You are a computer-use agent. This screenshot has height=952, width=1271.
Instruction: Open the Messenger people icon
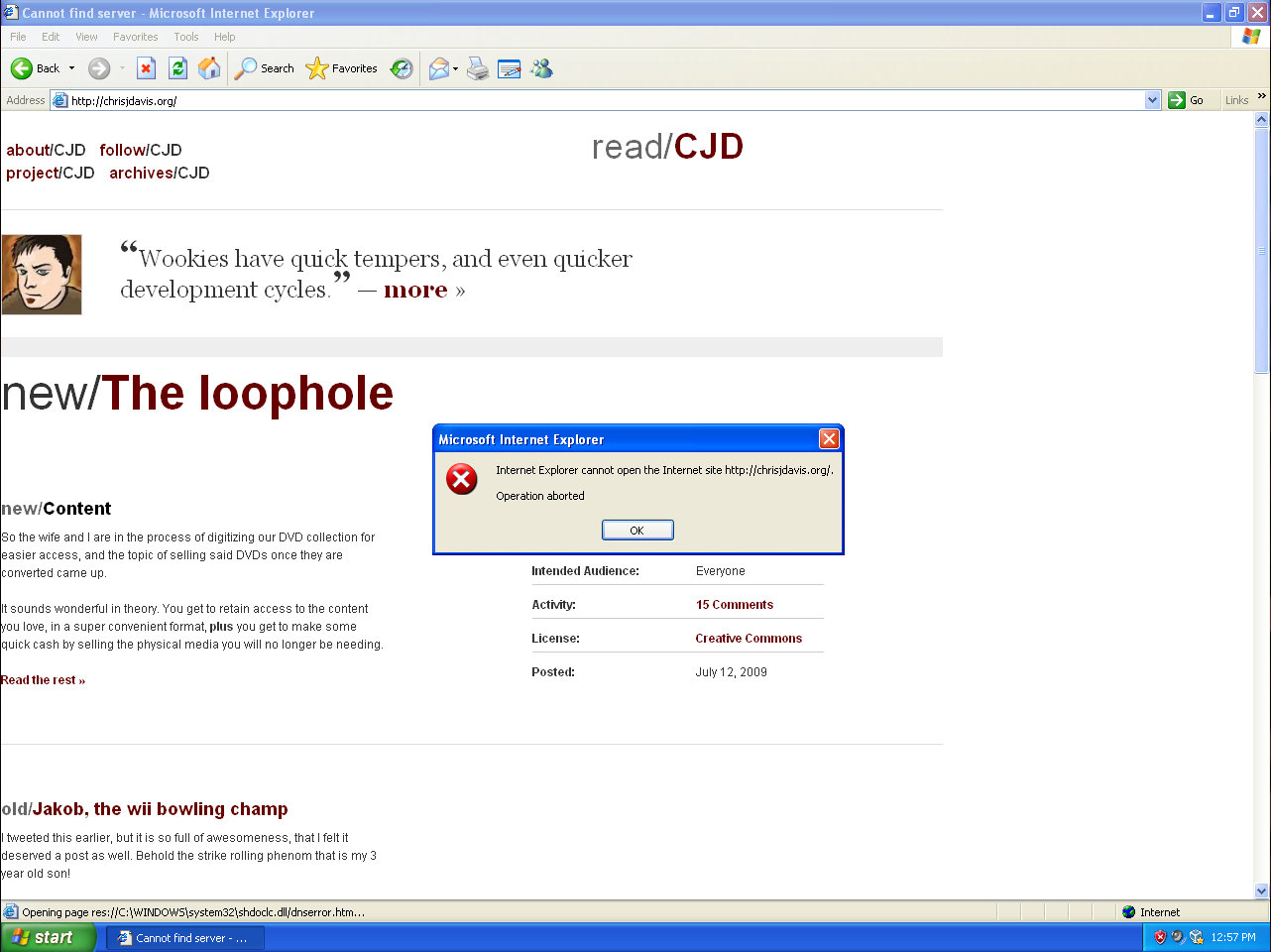(541, 68)
